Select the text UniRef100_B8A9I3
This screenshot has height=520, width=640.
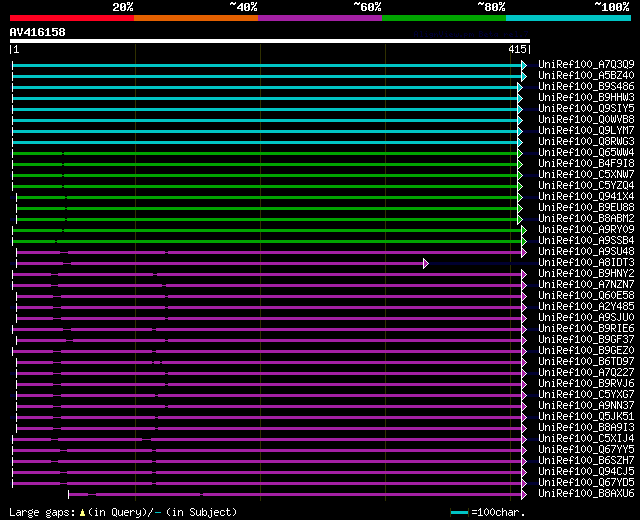click(x=586, y=428)
